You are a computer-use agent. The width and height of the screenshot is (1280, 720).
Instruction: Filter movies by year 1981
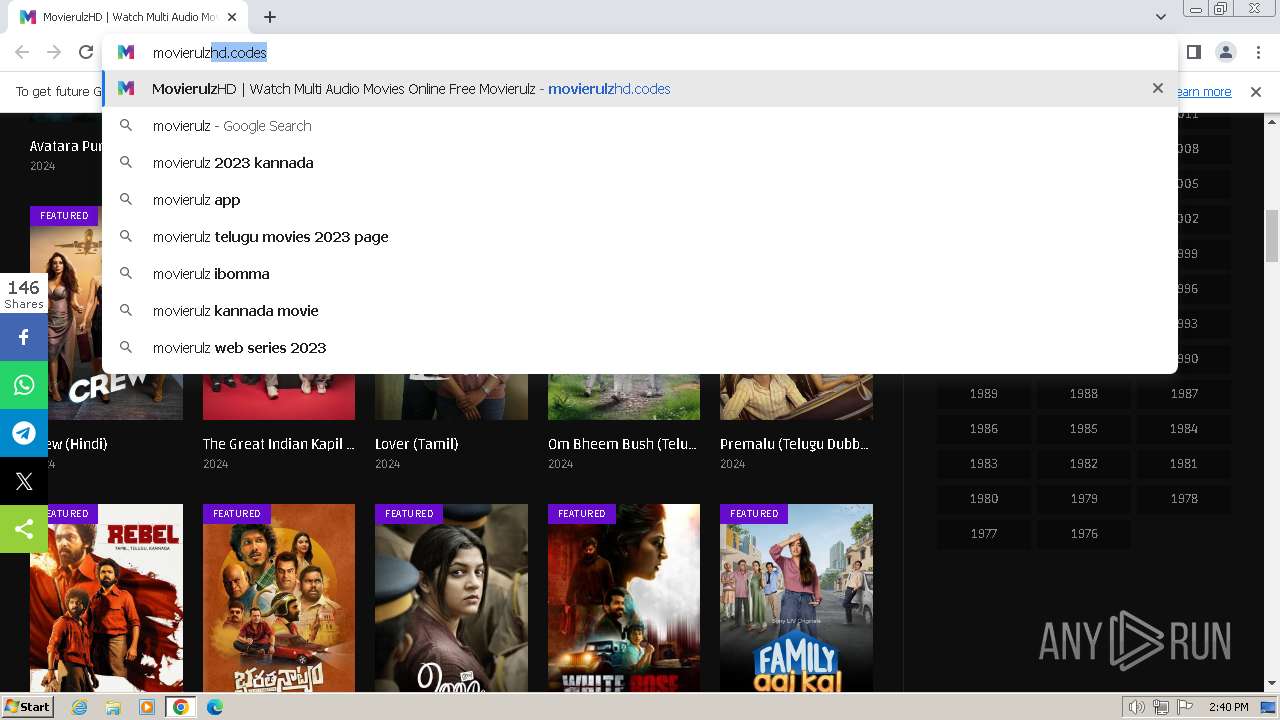(1184, 464)
